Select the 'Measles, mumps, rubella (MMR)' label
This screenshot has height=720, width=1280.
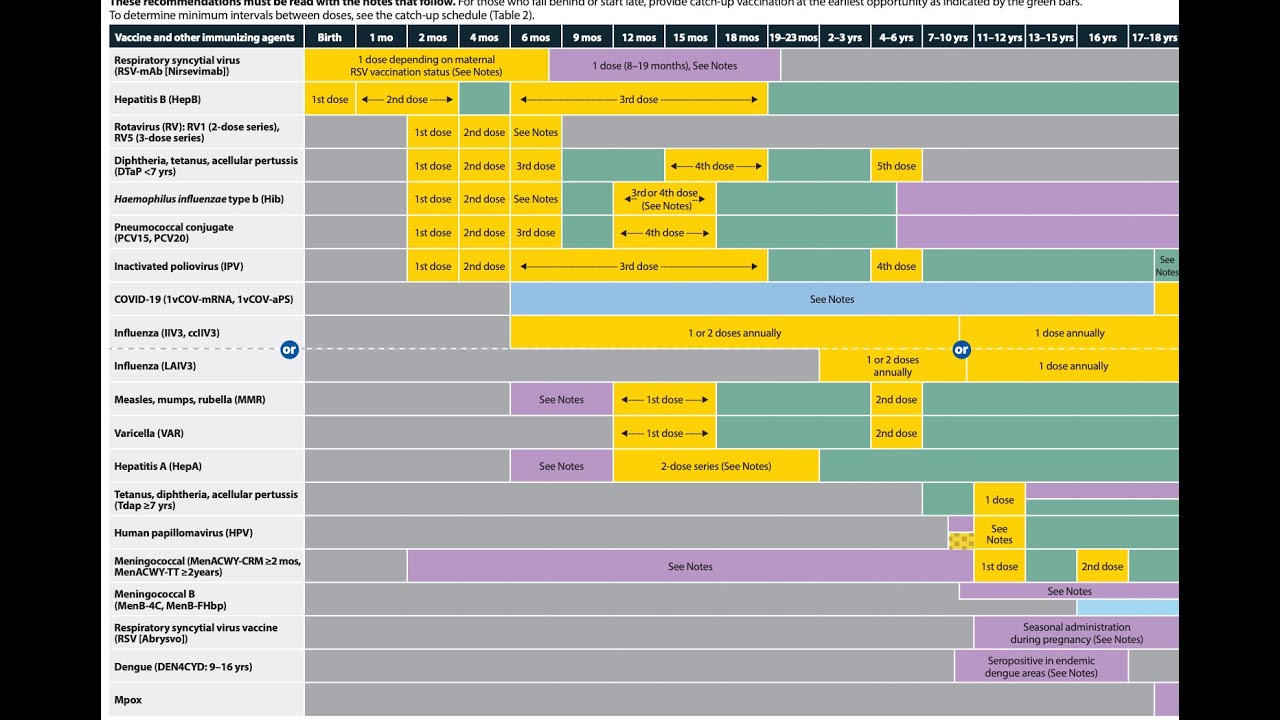tap(205, 399)
